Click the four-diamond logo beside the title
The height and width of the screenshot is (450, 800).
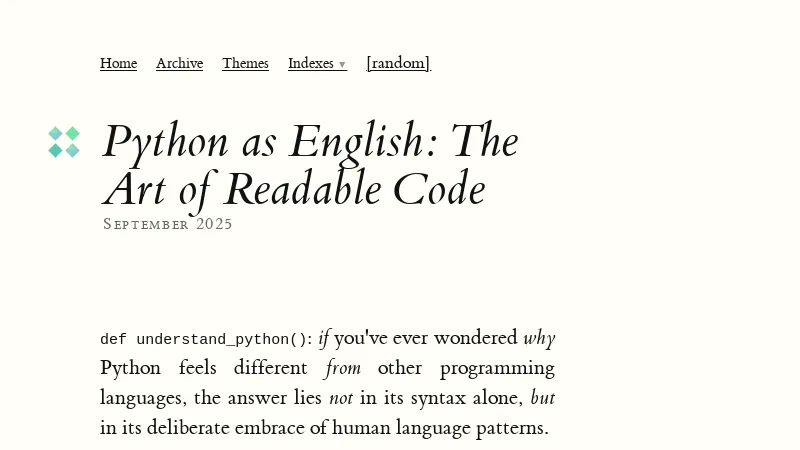click(x=64, y=142)
